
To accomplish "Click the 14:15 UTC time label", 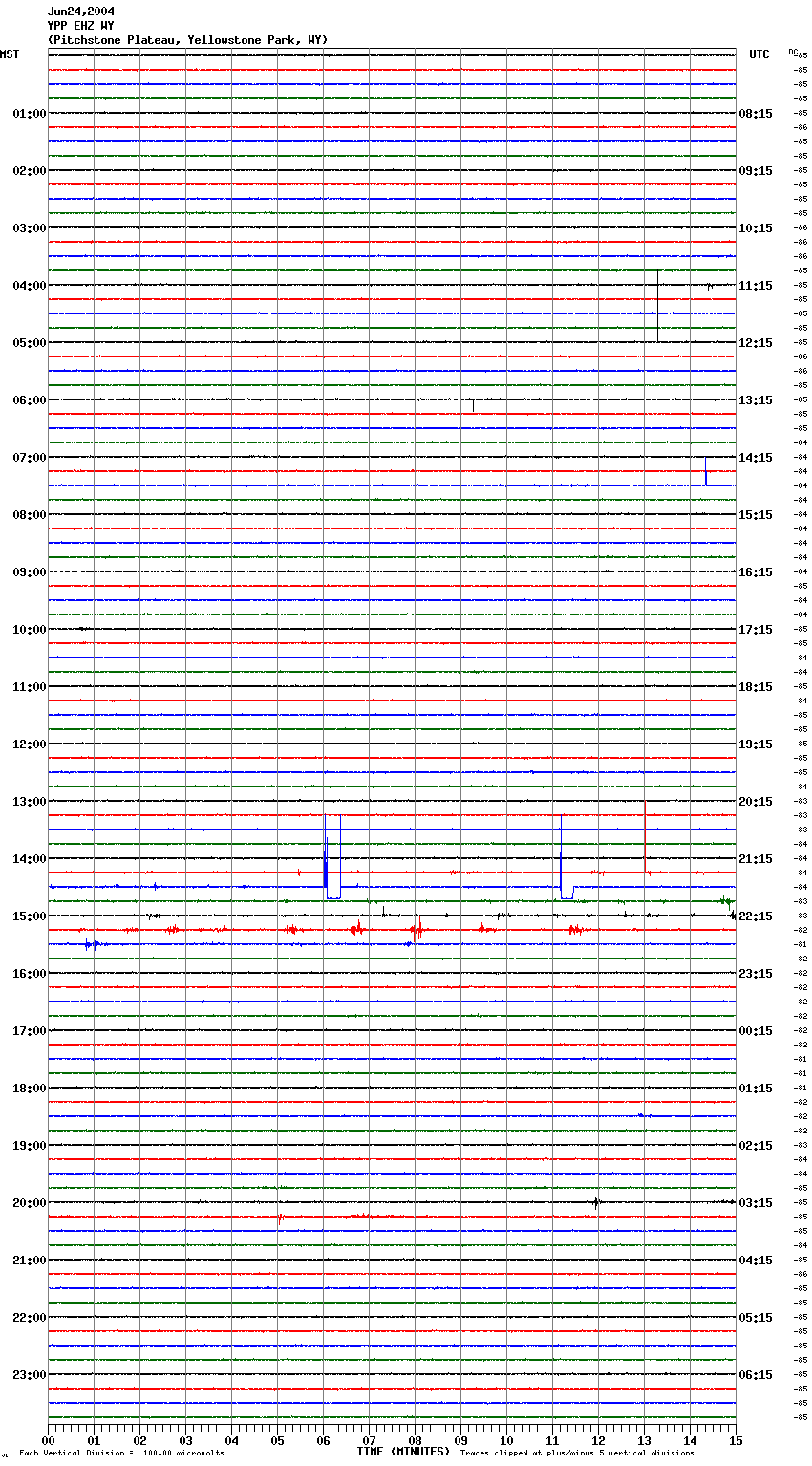I will 756,458.
